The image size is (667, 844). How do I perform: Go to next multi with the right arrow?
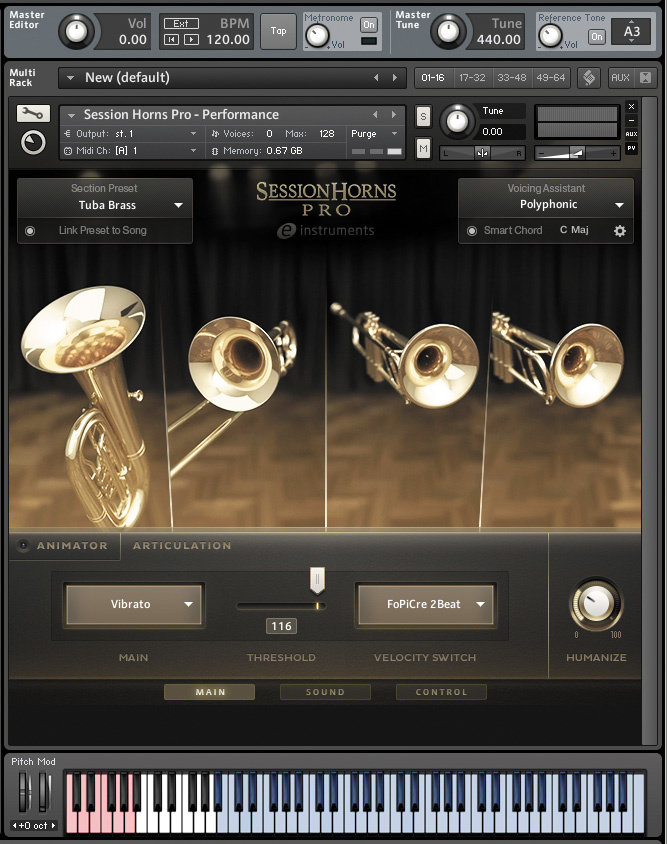click(x=395, y=78)
